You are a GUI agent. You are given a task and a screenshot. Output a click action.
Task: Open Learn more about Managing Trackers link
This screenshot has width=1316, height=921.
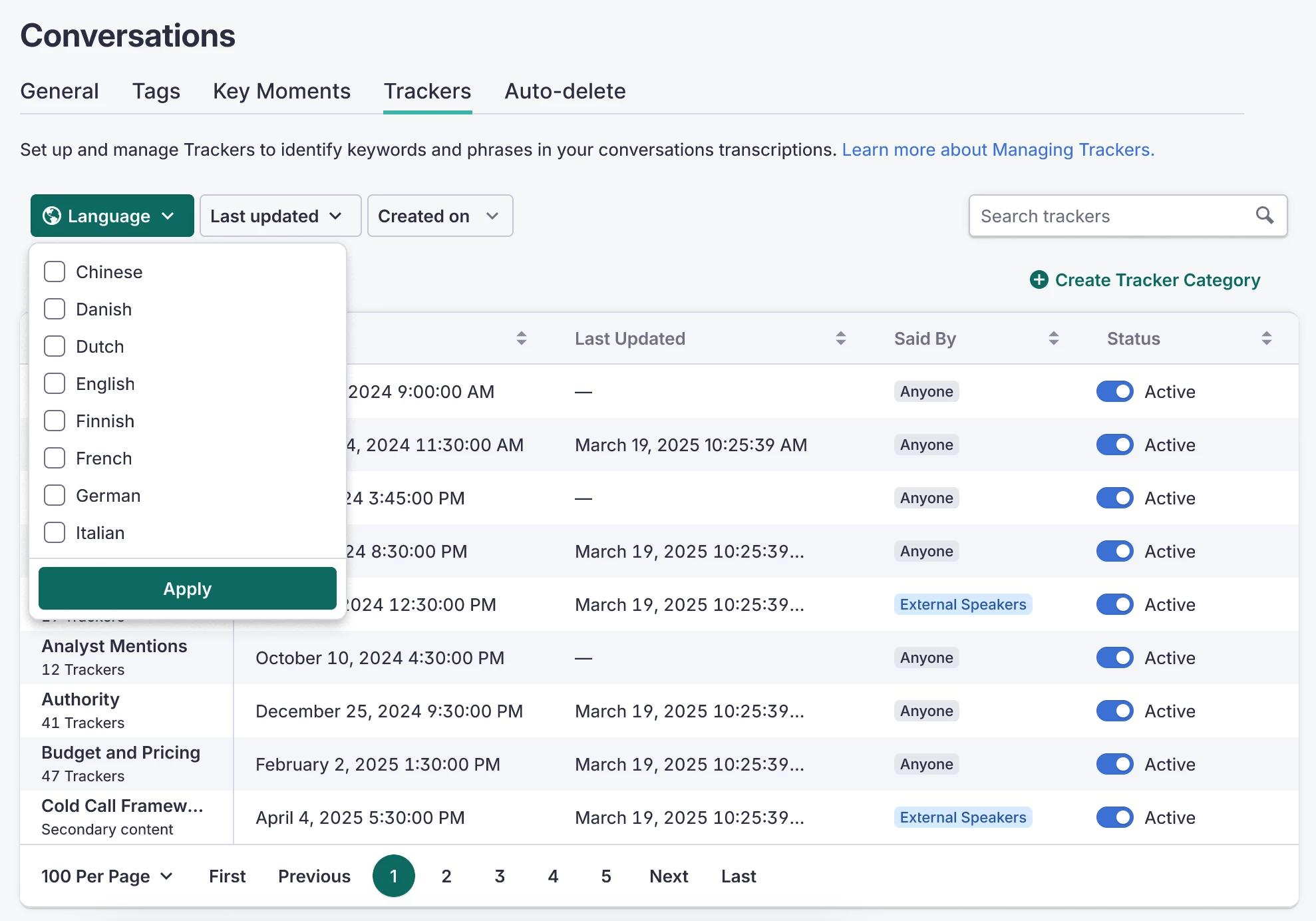997,150
